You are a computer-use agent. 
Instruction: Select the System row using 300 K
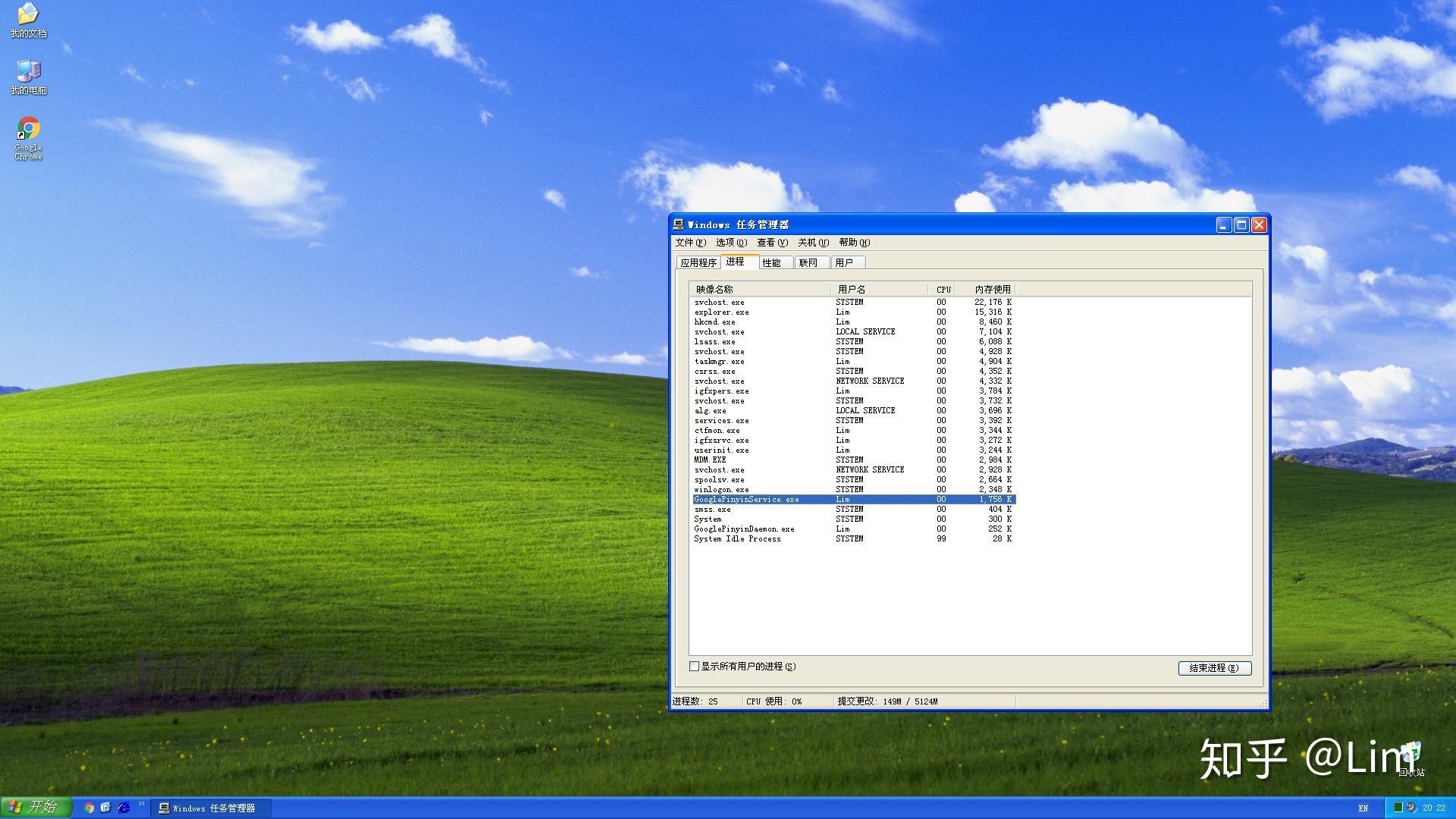853,519
